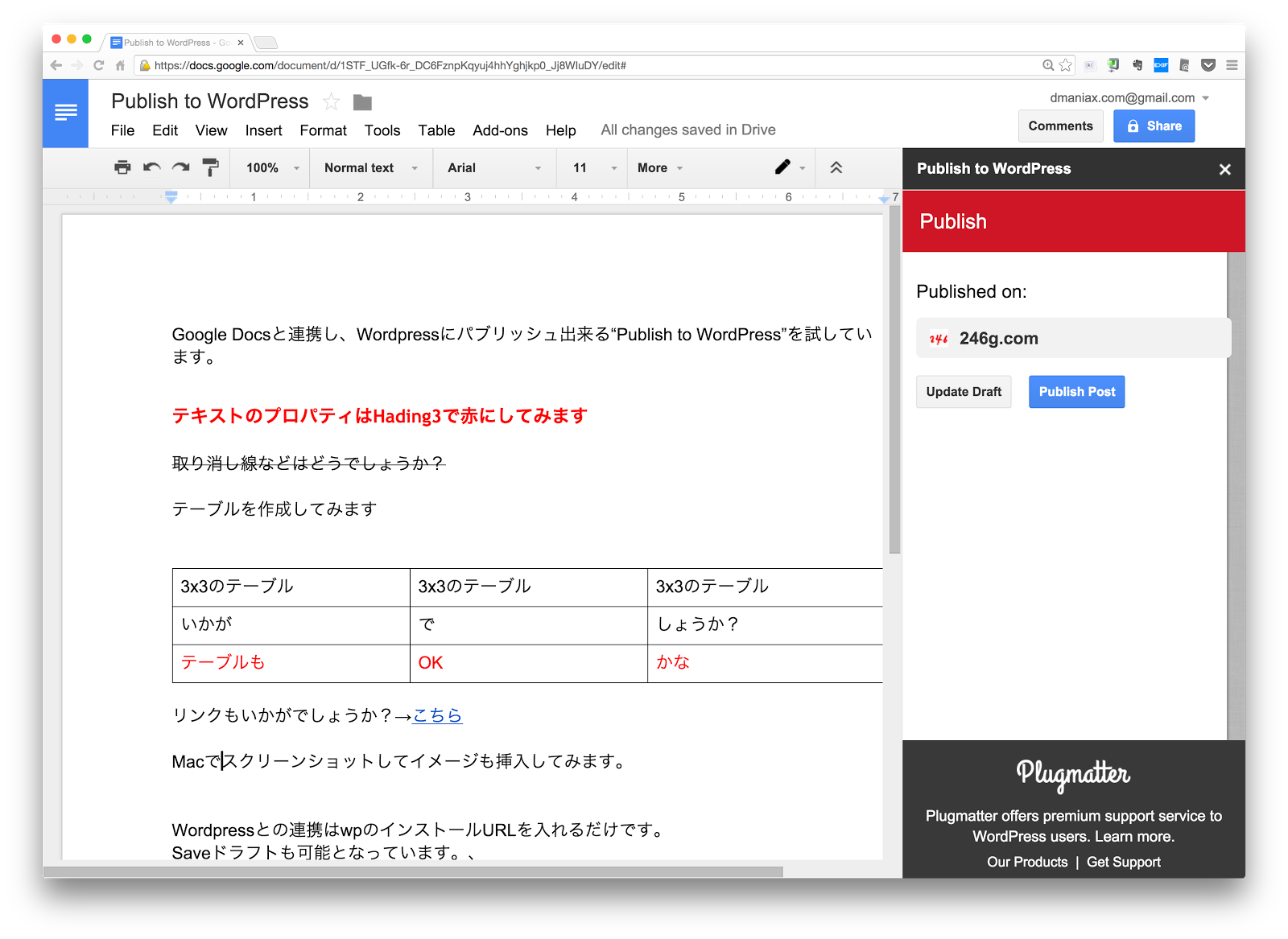Click the blue Share button
This screenshot has height=939, width=1288.
1154,126
